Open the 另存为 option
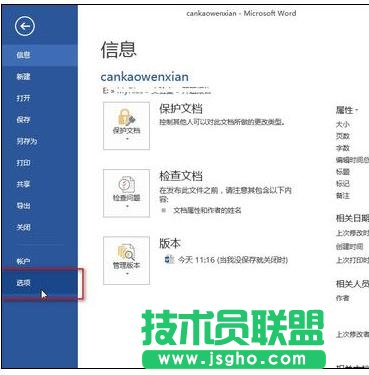369x375 pixels. point(40,141)
